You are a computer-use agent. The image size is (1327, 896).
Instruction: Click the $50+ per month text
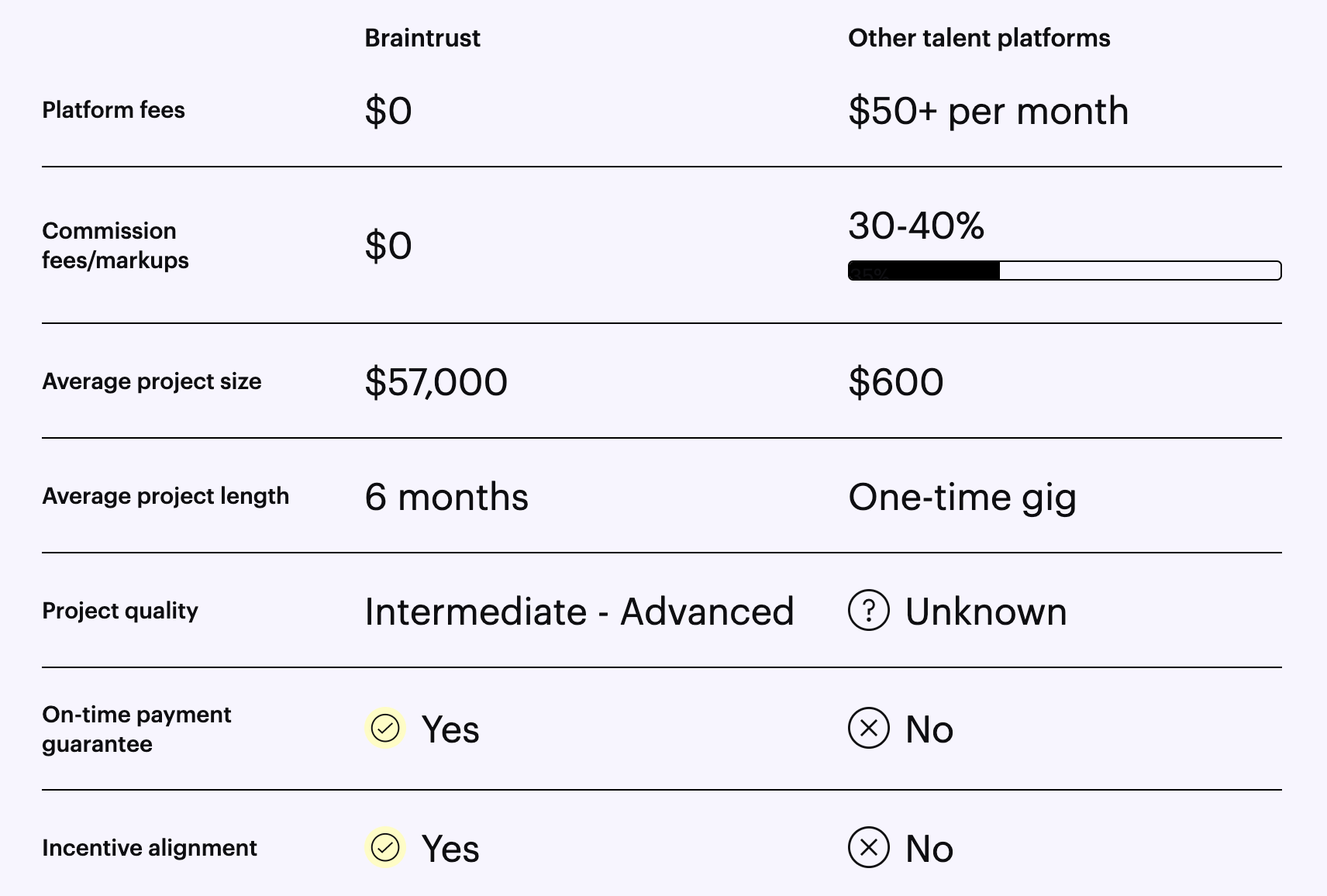coord(988,111)
